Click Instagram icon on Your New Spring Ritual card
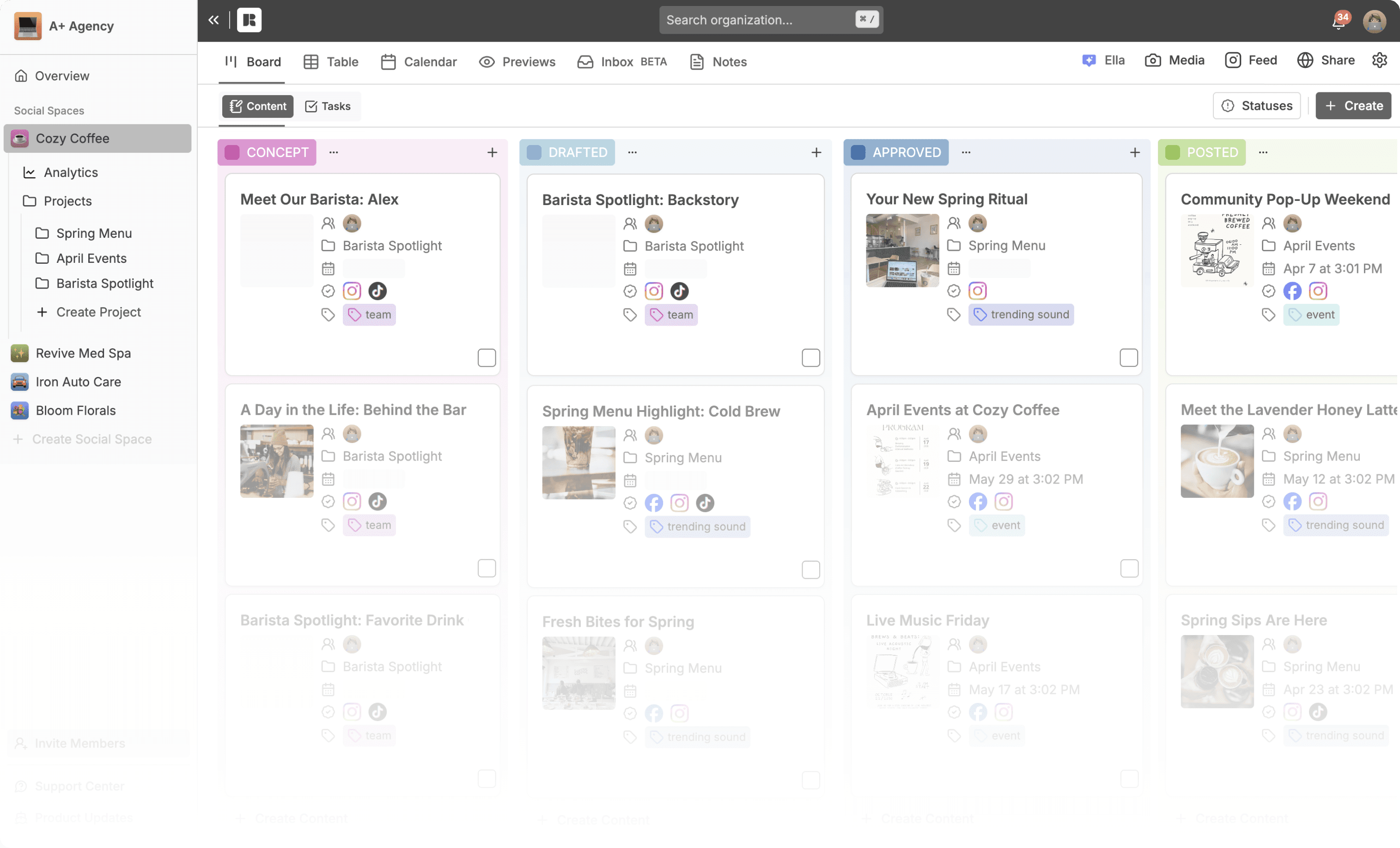 click(x=977, y=291)
